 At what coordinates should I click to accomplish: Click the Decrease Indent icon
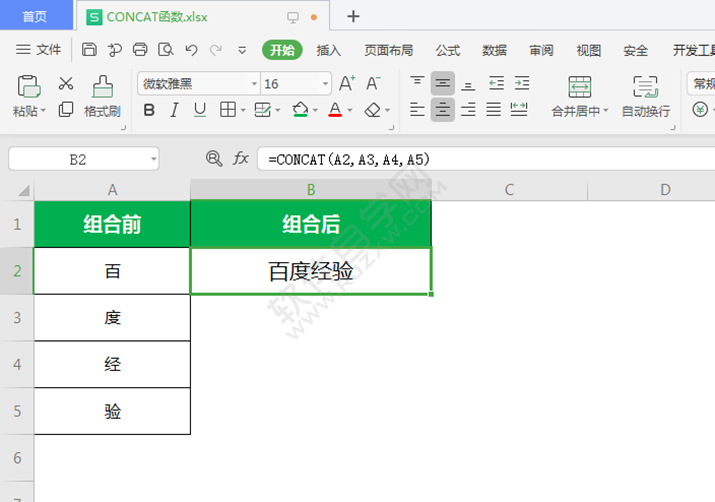point(496,83)
